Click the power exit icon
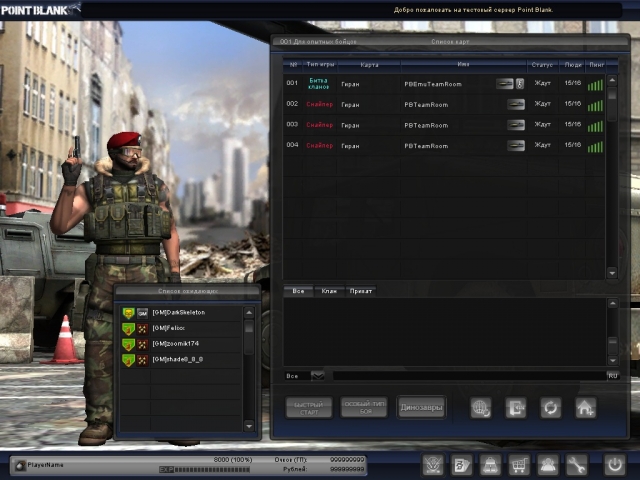Viewport: 640px width, 480px height. (615, 464)
